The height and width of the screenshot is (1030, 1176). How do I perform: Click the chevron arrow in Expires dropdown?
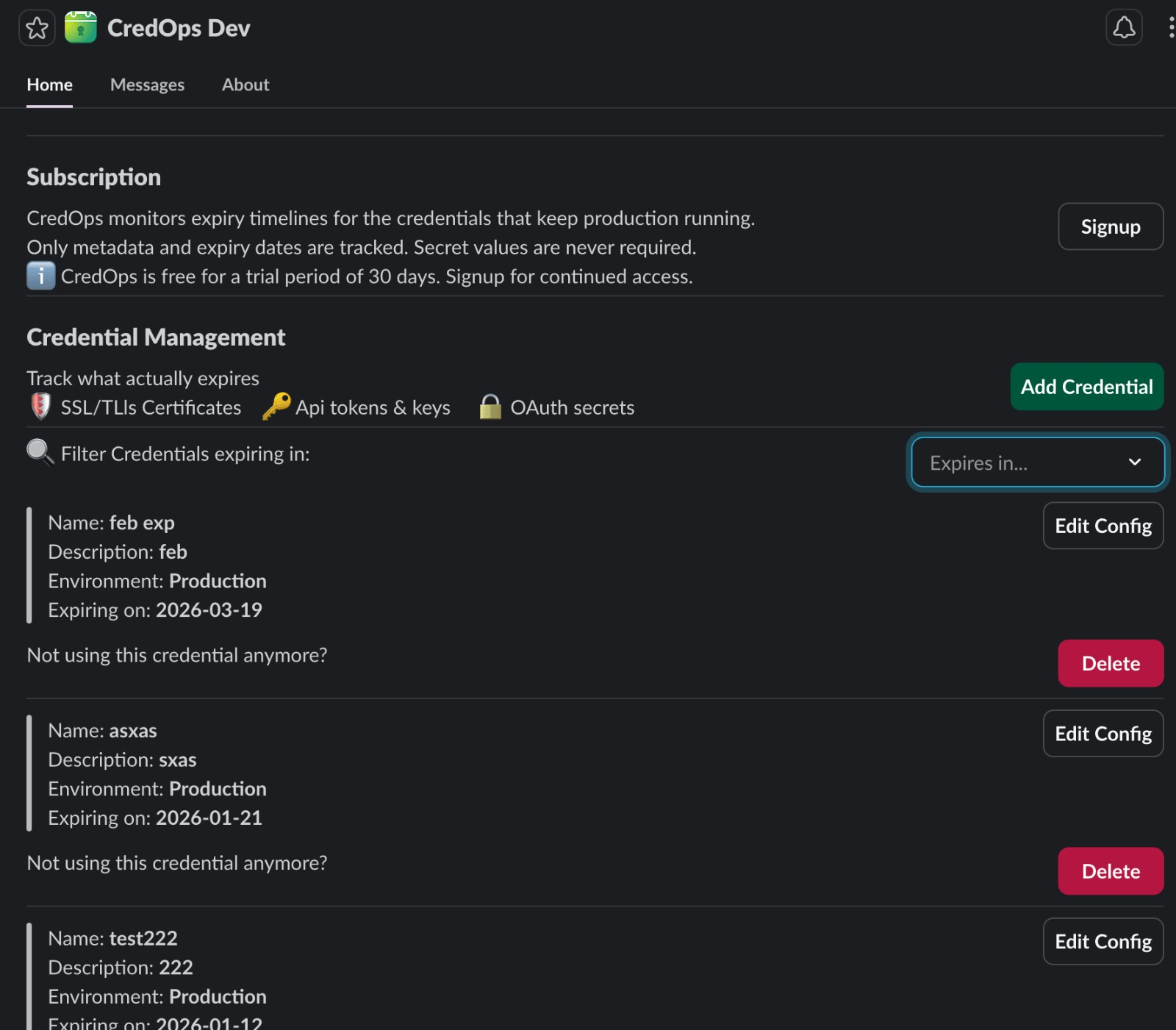(x=1134, y=462)
